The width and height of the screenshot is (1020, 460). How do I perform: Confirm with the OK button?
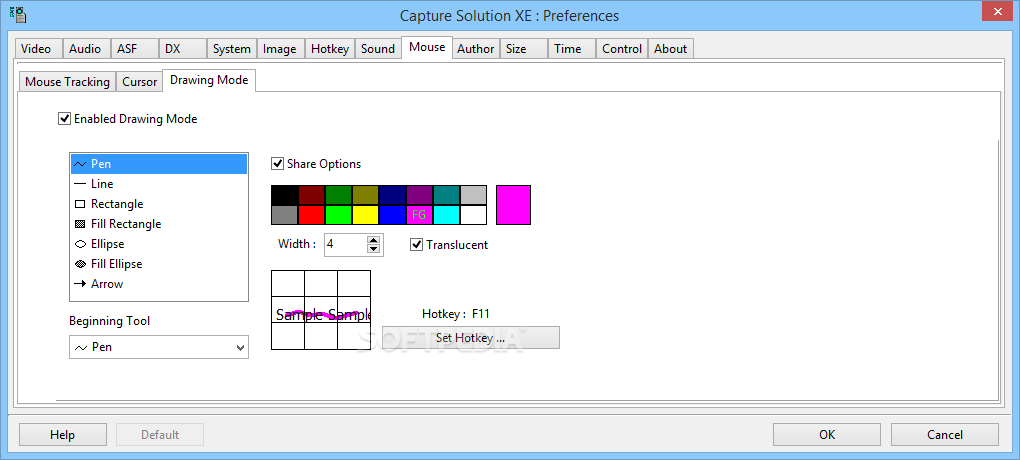(x=827, y=435)
